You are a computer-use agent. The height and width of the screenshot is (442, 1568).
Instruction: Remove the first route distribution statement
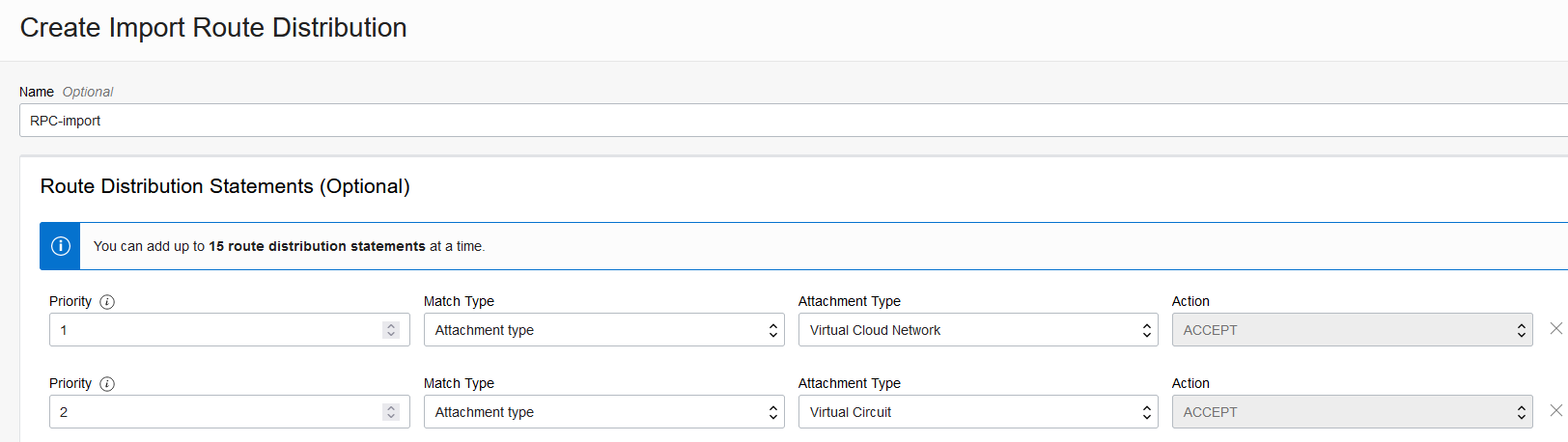point(1555,328)
